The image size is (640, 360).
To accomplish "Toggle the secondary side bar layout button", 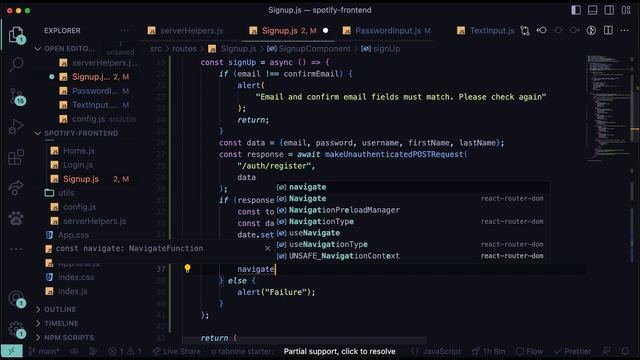I will [609, 10].
